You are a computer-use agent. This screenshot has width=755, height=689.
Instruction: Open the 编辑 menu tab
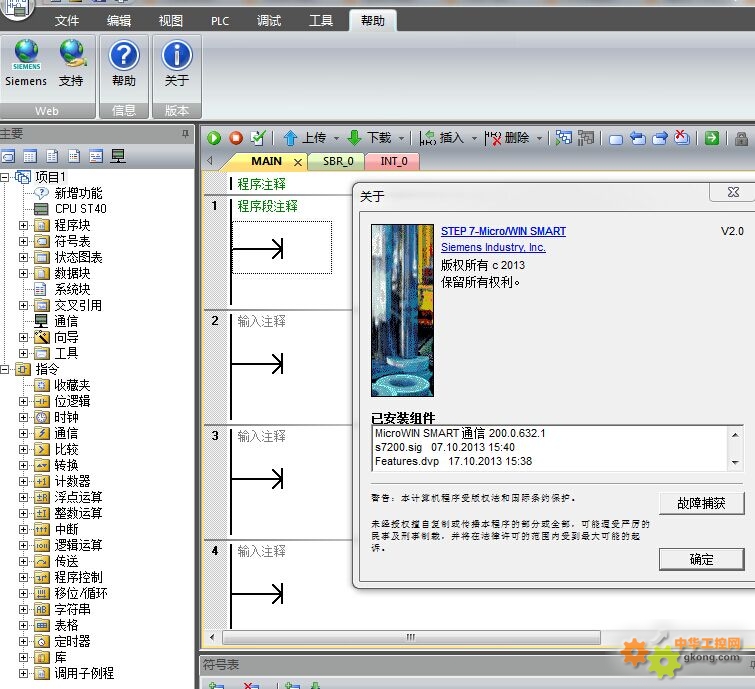[x=118, y=21]
